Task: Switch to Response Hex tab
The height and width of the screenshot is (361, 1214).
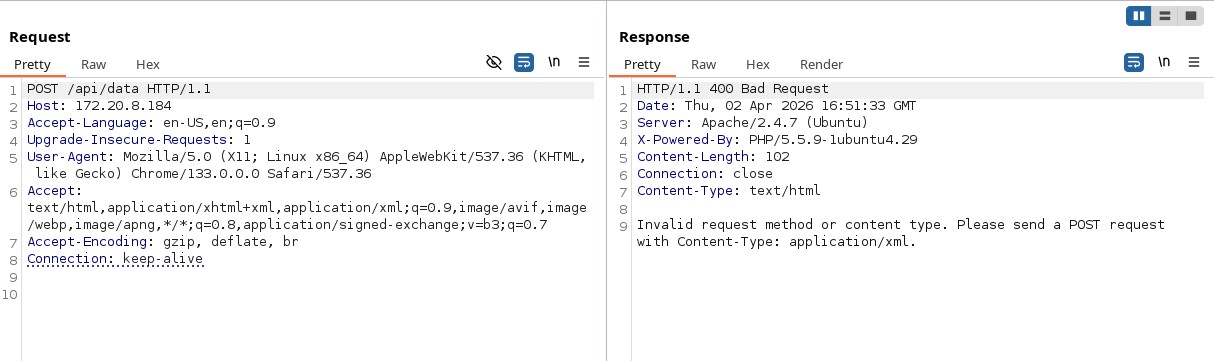Action: [x=758, y=64]
